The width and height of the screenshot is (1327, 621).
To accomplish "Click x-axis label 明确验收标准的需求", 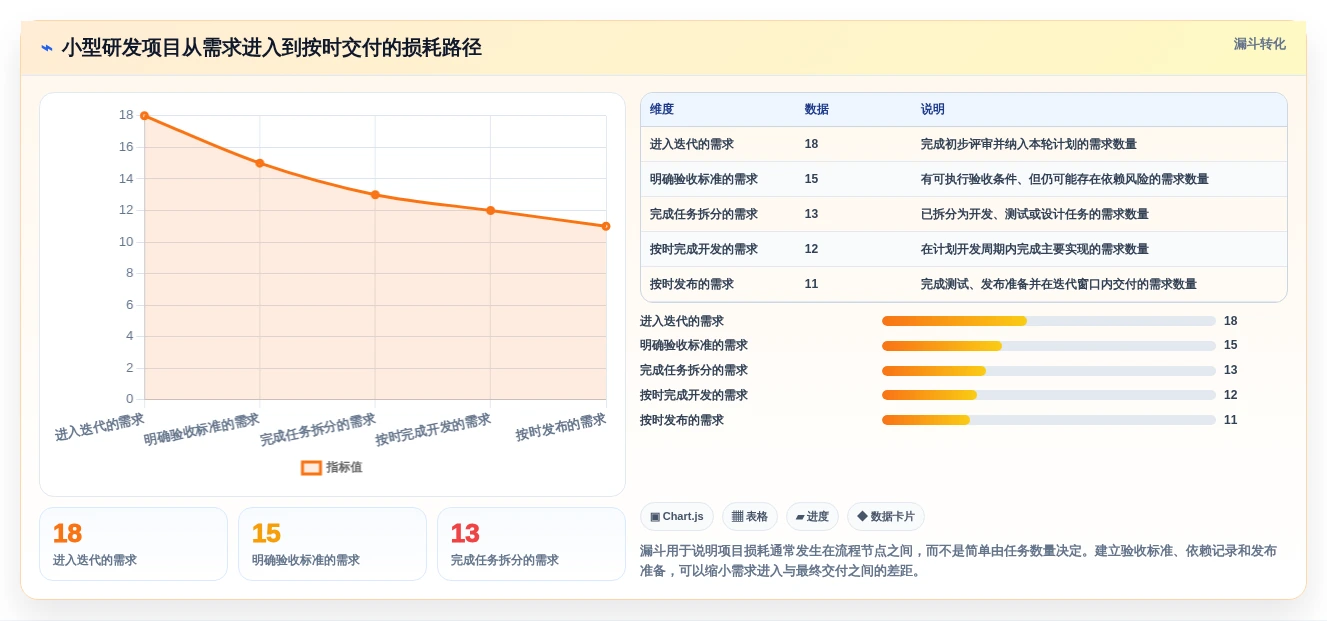I will 202,429.
